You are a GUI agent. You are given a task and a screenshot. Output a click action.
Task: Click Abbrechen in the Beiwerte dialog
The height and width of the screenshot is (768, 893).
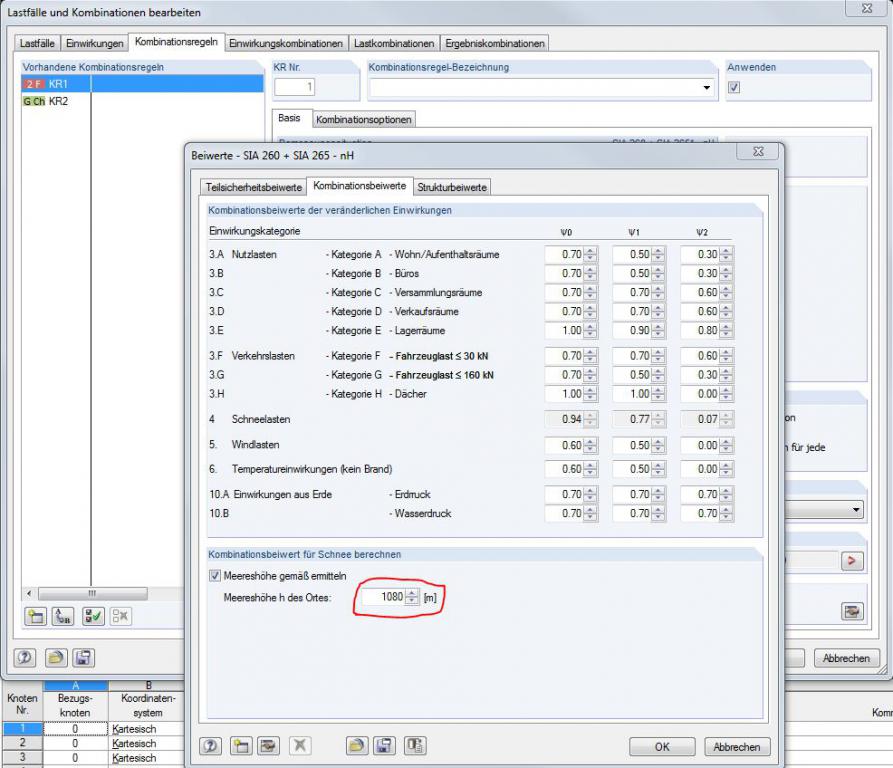click(737, 746)
